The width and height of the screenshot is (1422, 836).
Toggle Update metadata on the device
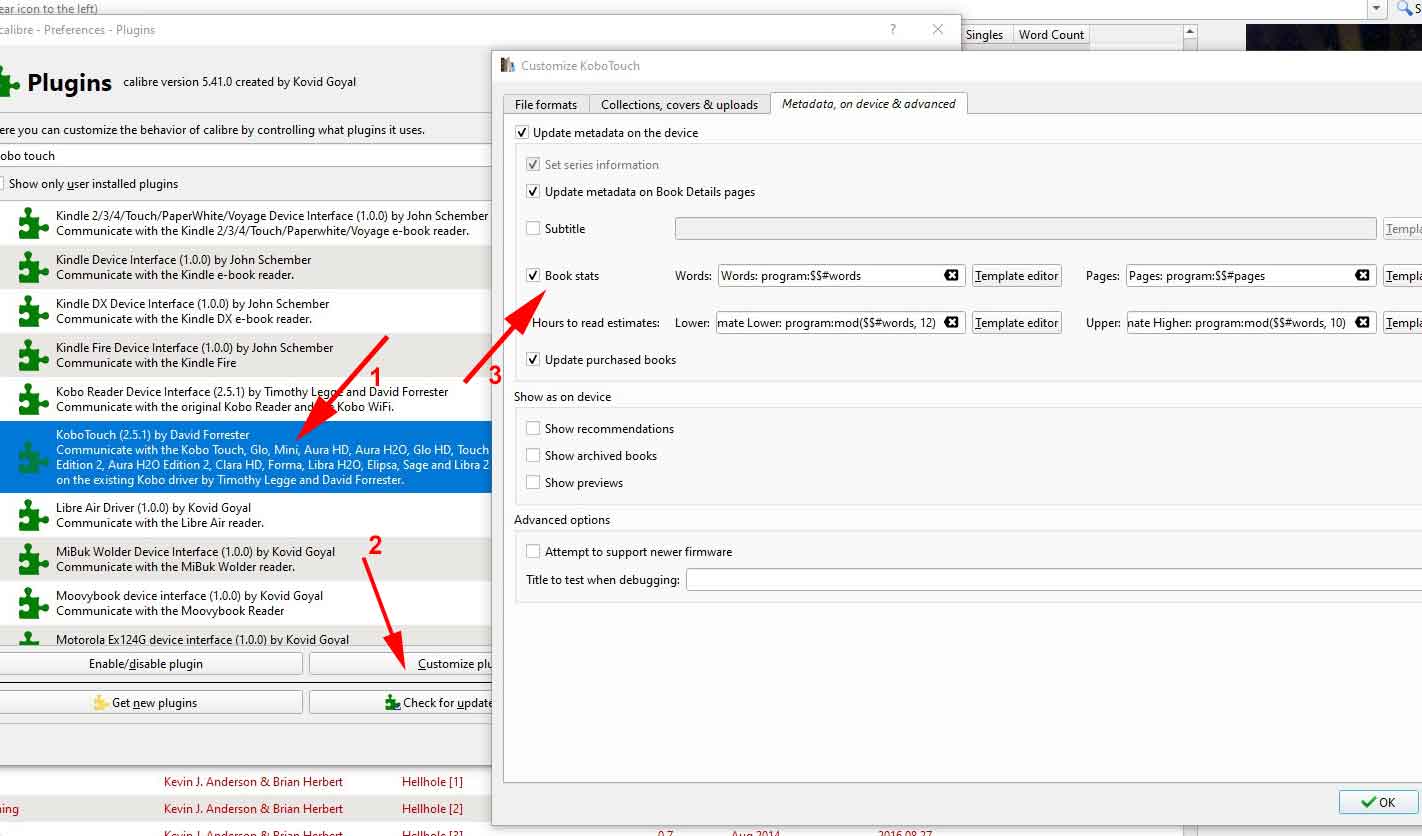(x=521, y=133)
